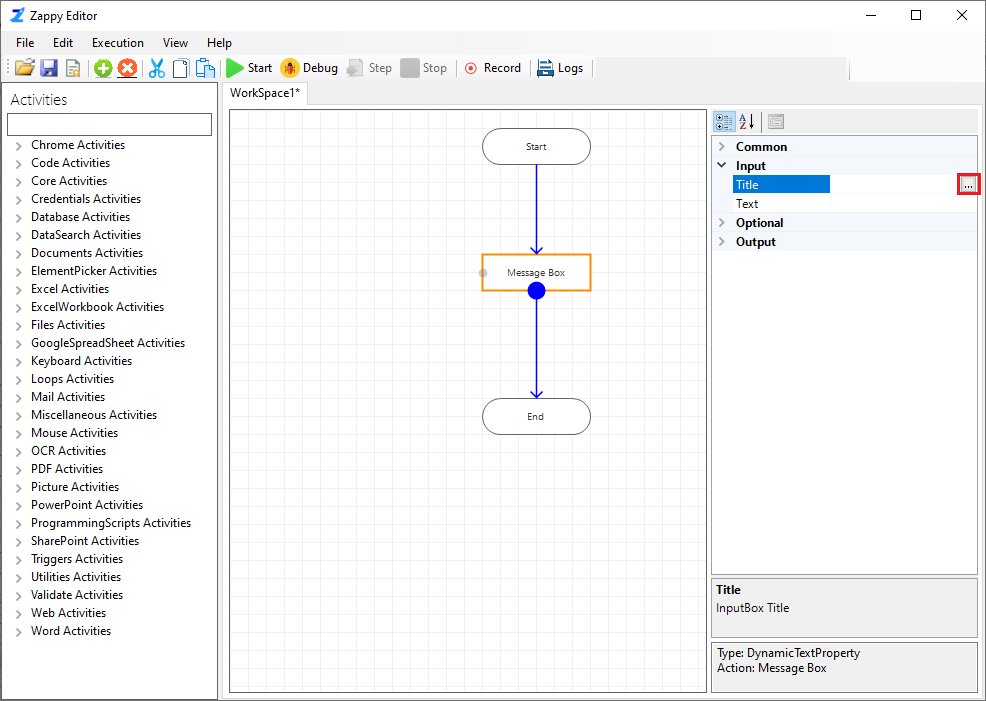
Task: Click the green plus add icon
Action: pyautogui.click(x=103, y=68)
